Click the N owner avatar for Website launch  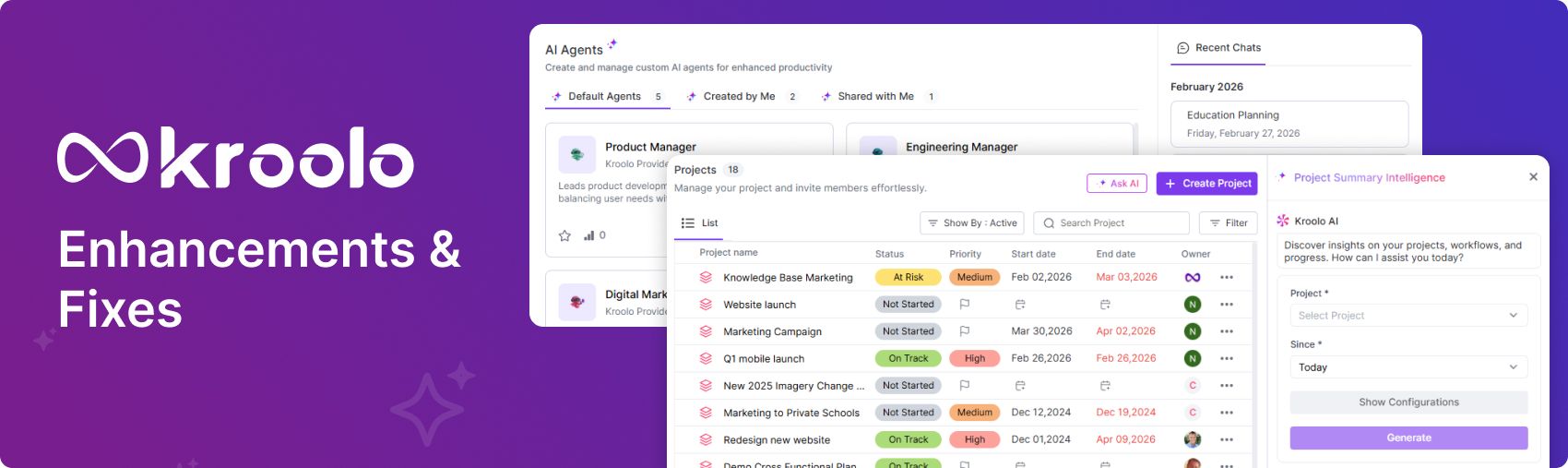1193,305
